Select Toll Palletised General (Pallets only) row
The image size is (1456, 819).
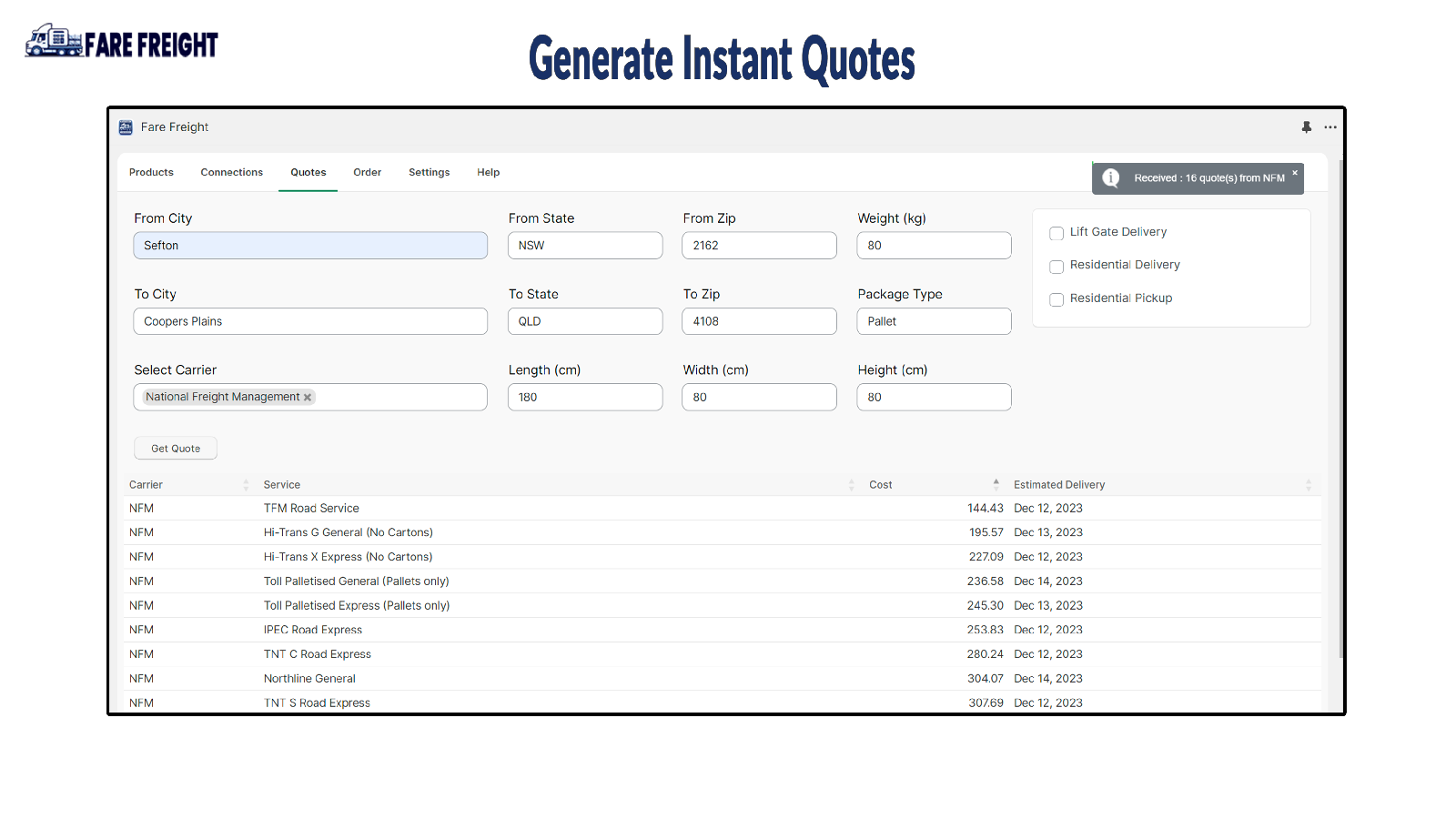[x=723, y=581]
